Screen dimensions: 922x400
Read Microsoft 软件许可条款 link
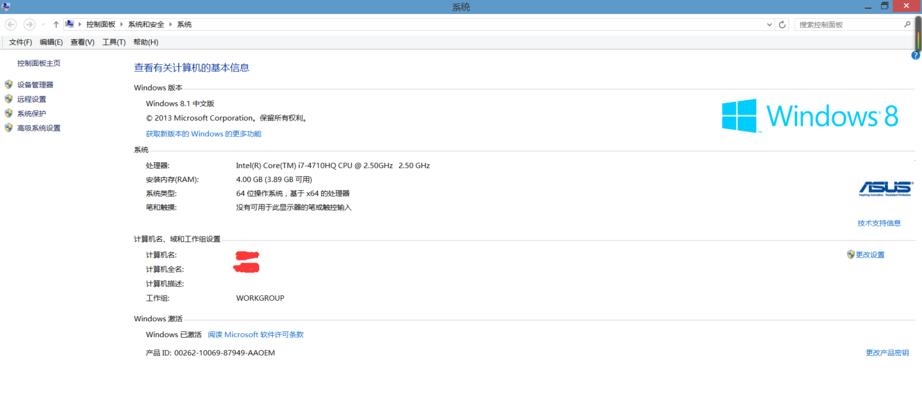tap(256, 335)
